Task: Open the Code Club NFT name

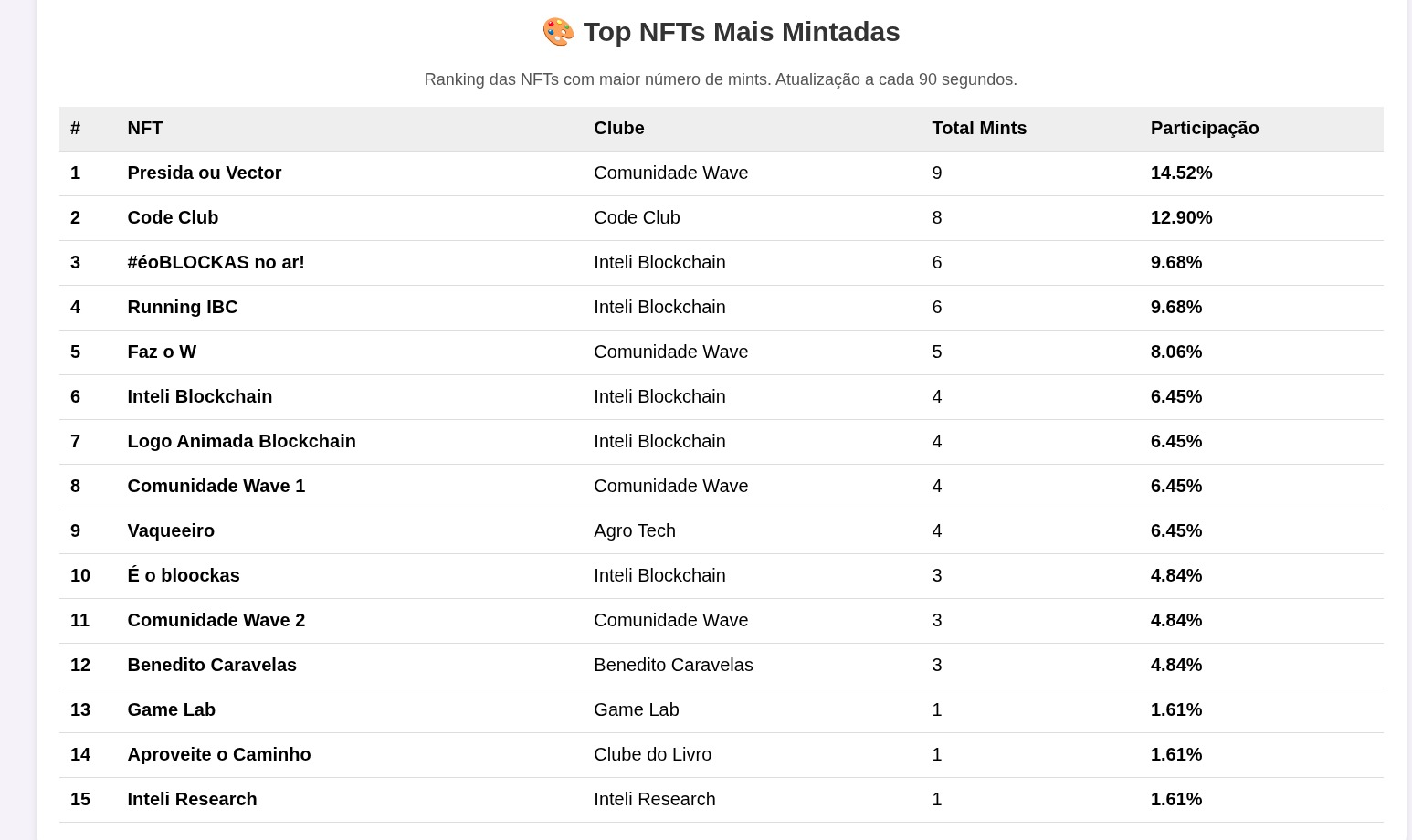Action: click(x=173, y=217)
